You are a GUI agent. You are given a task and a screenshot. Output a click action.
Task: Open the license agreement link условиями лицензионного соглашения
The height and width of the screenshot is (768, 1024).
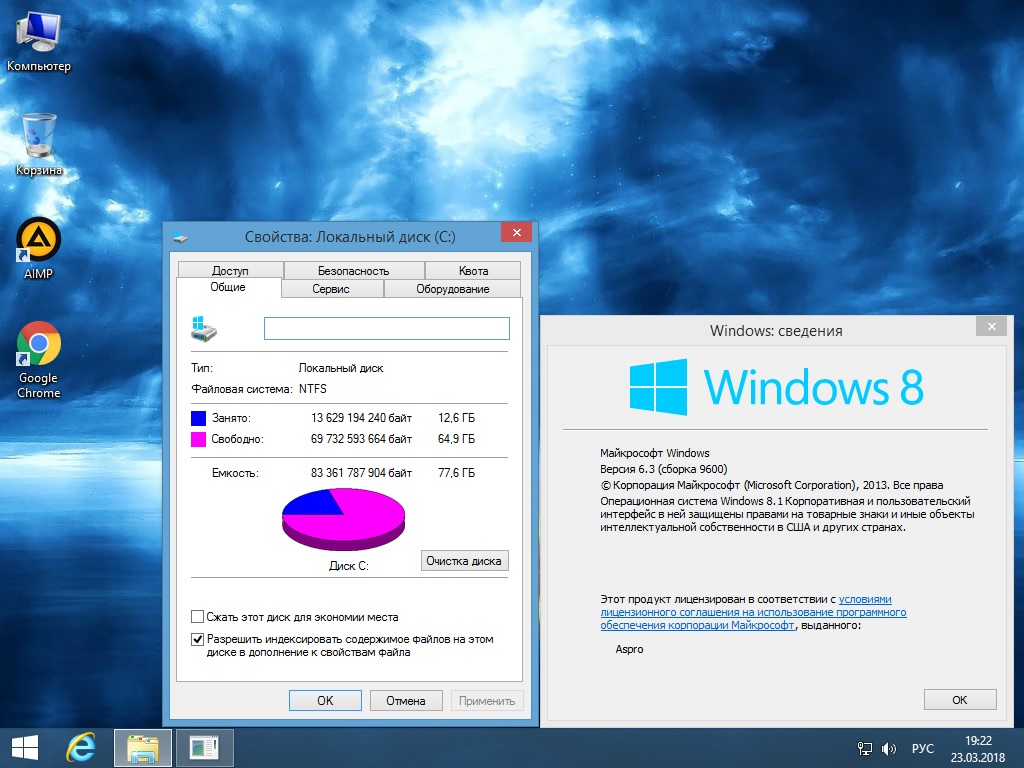pyautogui.click(x=754, y=612)
